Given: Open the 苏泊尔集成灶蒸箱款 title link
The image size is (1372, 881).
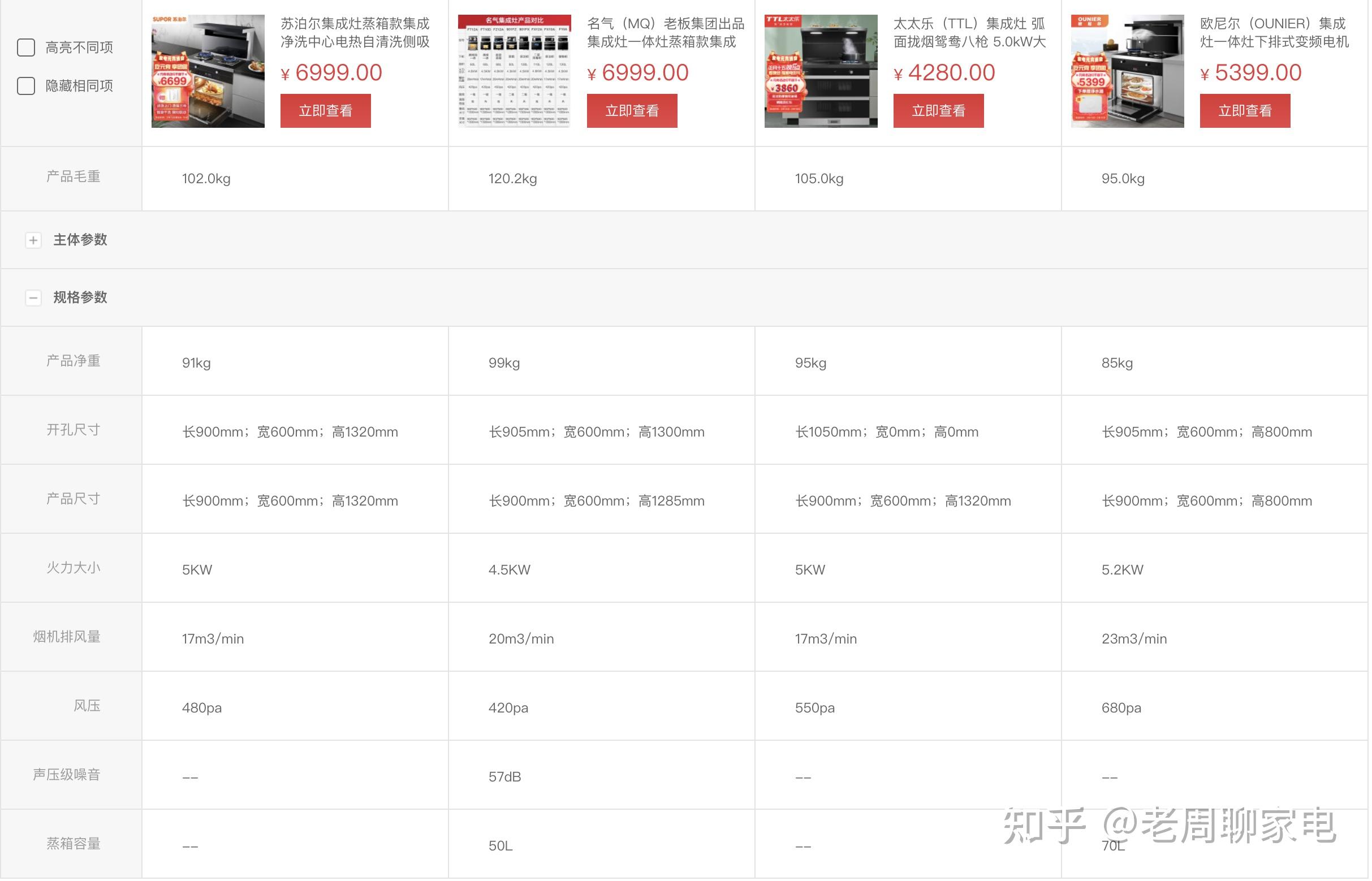Looking at the screenshot, I should coord(355,33).
